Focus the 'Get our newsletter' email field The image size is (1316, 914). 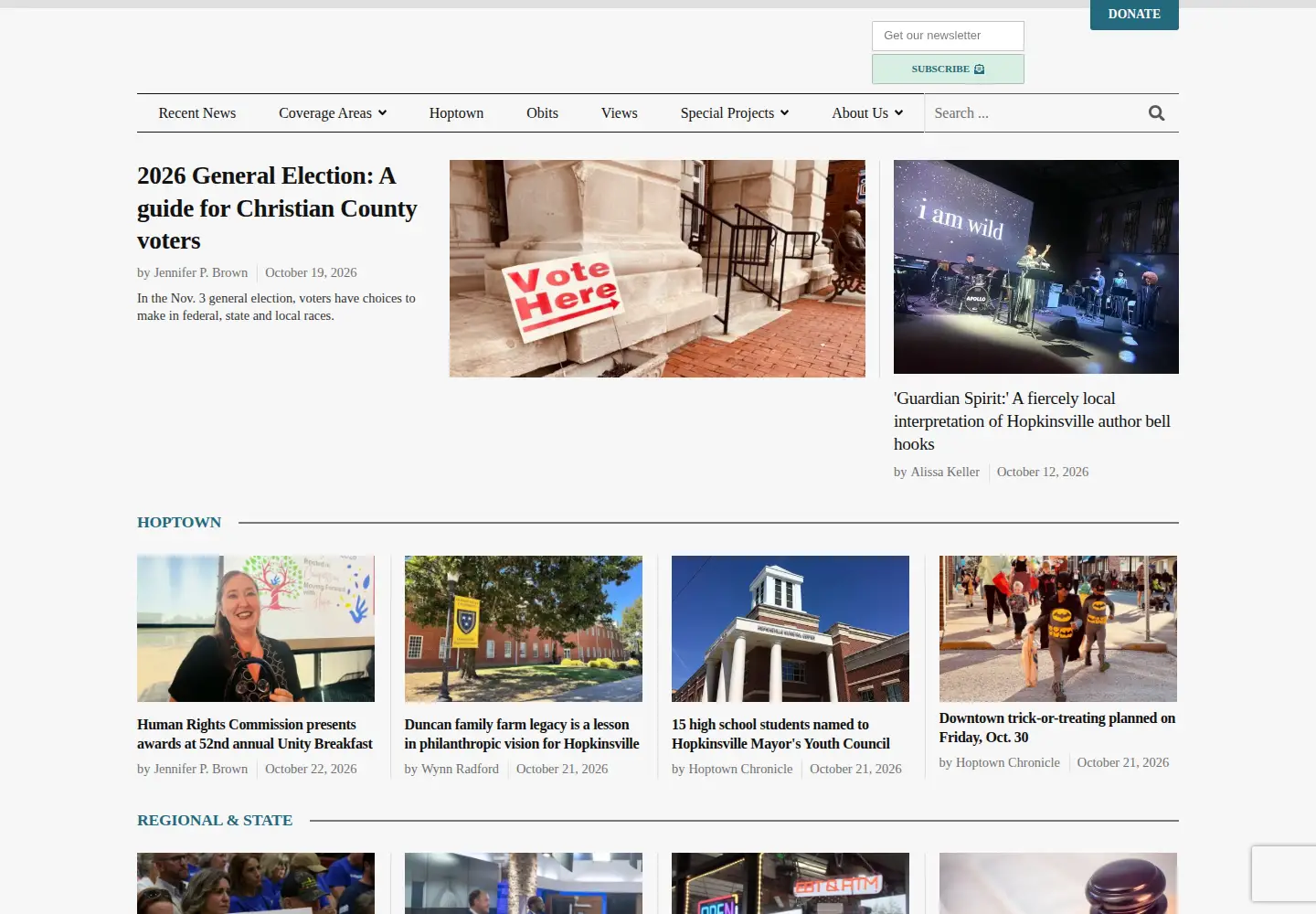tap(948, 36)
